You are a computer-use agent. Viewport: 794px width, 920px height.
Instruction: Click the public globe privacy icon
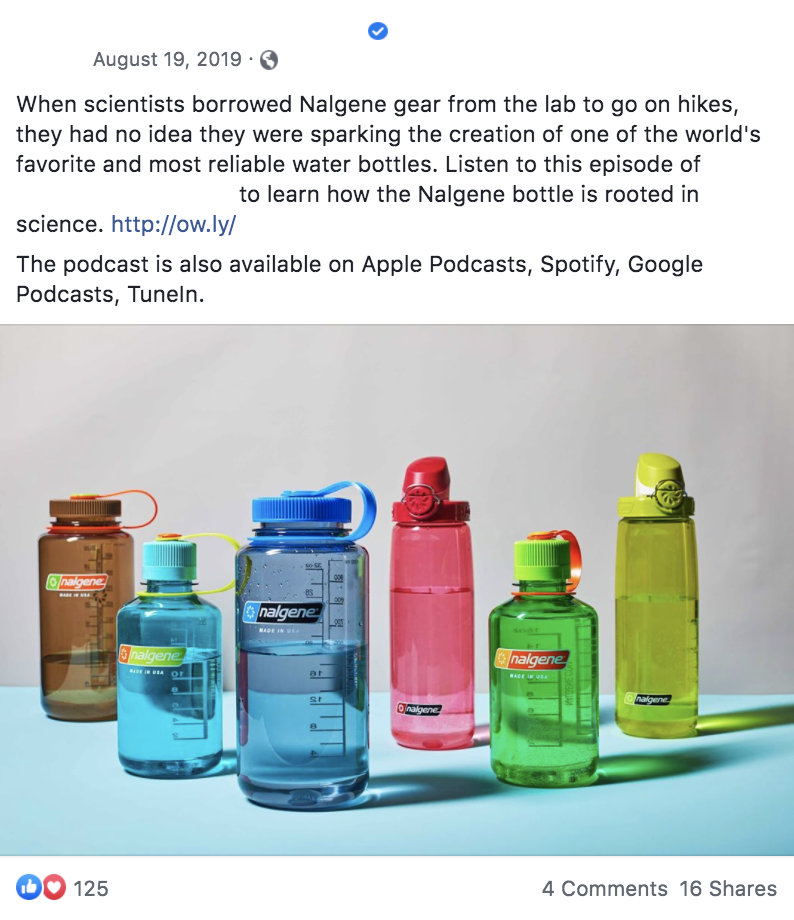[269, 60]
